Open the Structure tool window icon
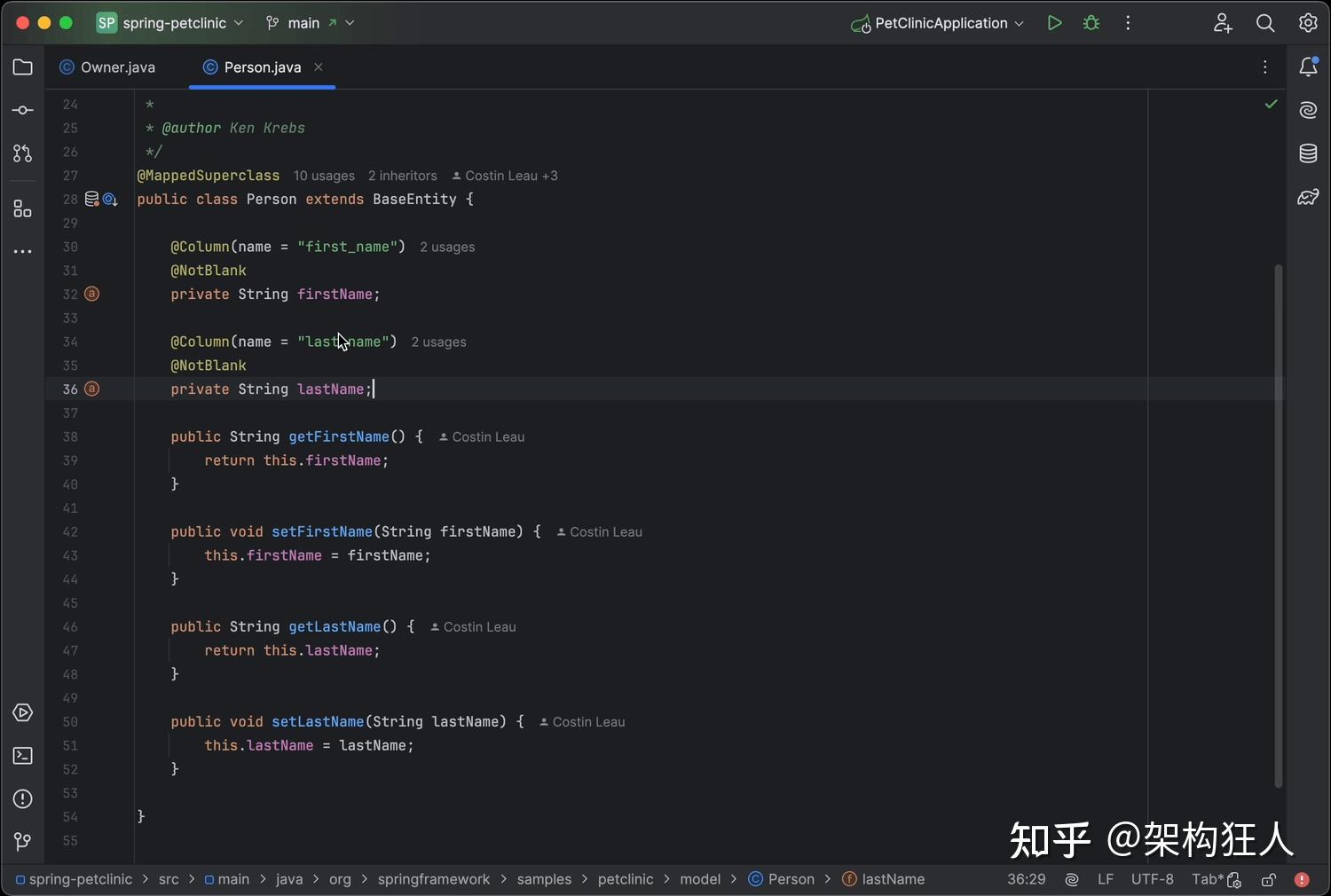The height and width of the screenshot is (896, 1331). coord(23,208)
